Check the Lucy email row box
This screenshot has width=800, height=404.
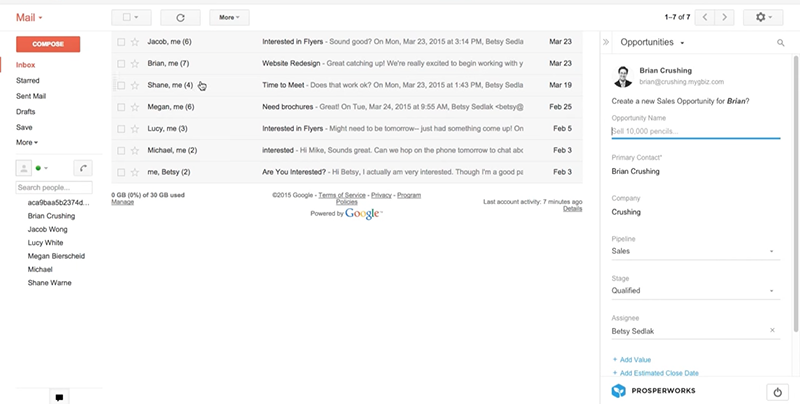coord(121,129)
